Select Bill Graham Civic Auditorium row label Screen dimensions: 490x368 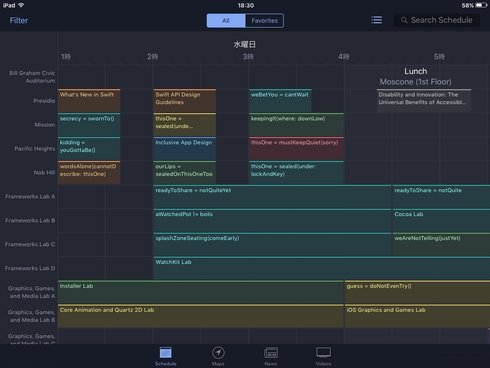tap(32, 77)
